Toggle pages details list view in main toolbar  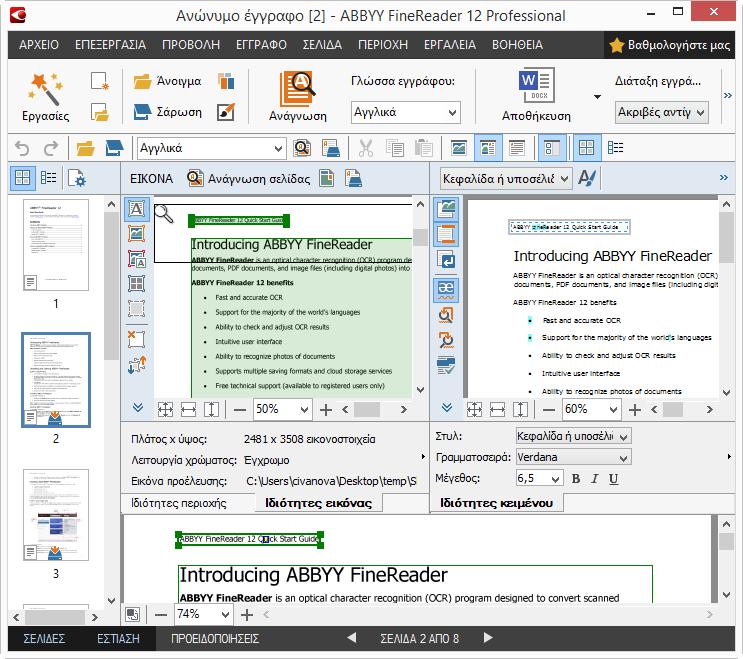click(615, 148)
